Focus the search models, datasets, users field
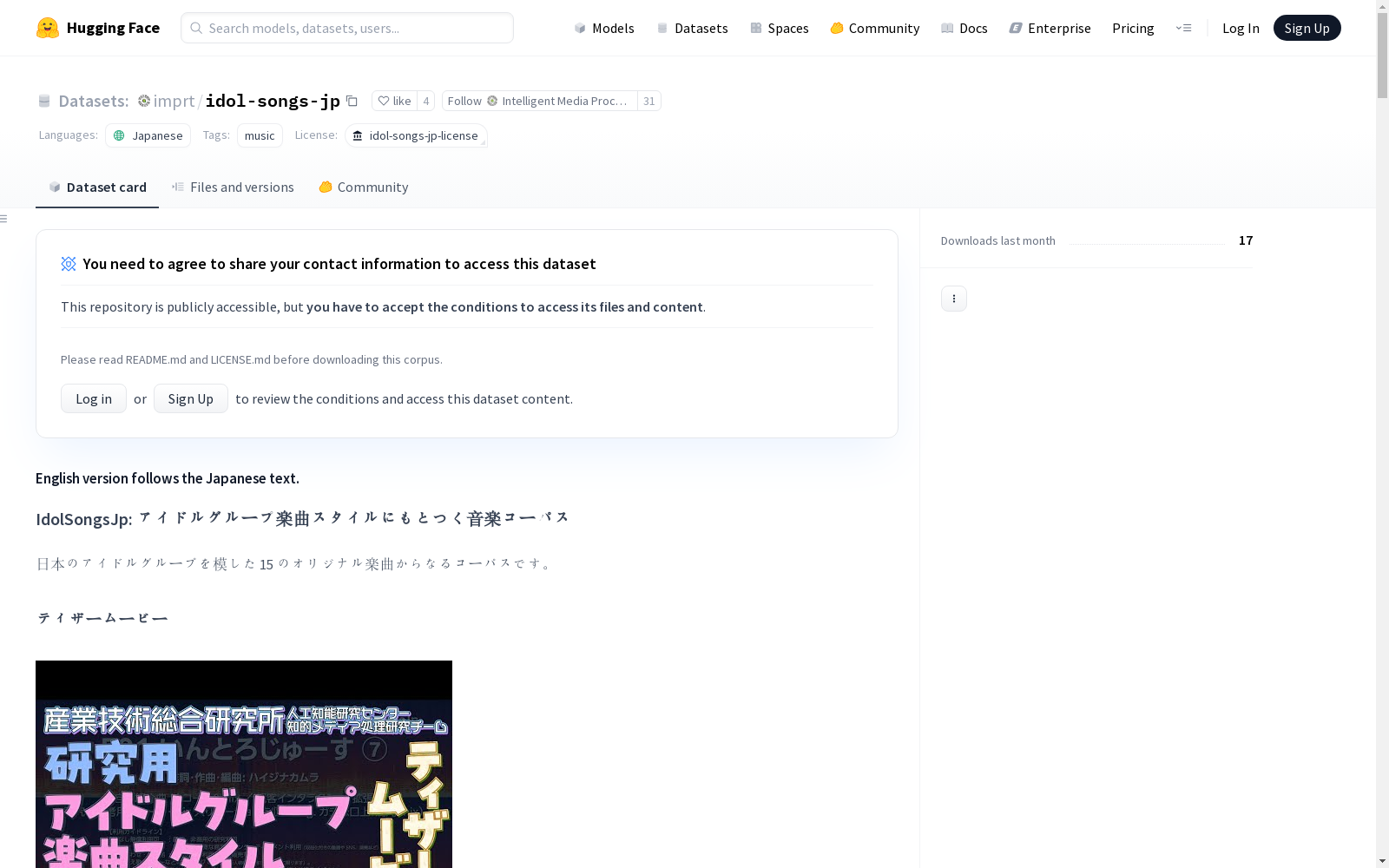Viewport: 1389px width, 868px height. click(x=347, y=28)
